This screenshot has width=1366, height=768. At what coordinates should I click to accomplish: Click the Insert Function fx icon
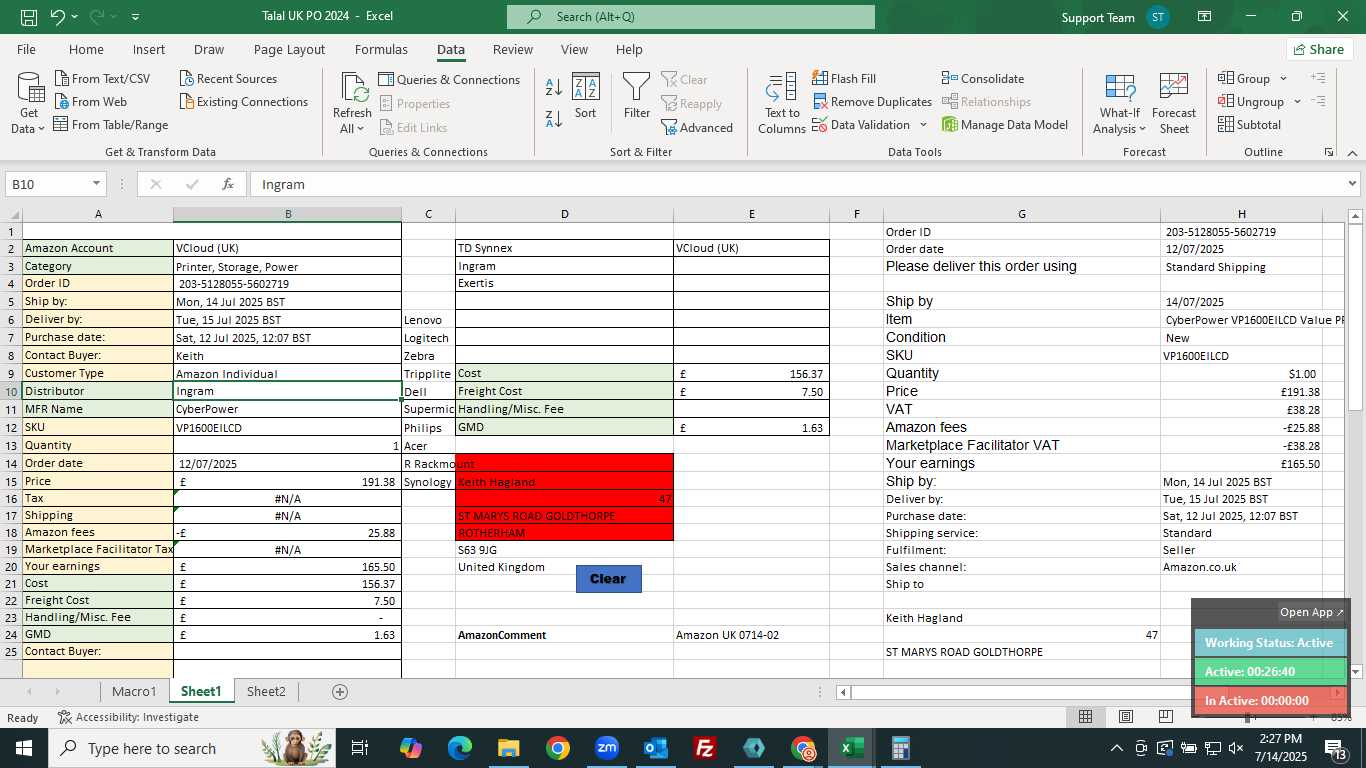pyautogui.click(x=228, y=184)
